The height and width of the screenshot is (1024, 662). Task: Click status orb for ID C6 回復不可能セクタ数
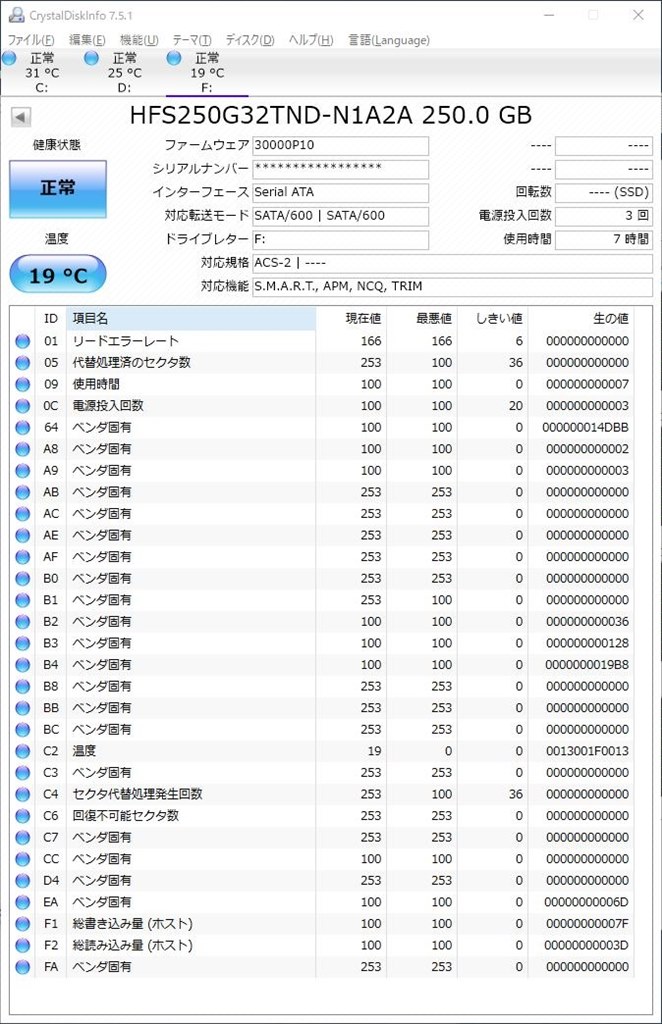tap(22, 816)
